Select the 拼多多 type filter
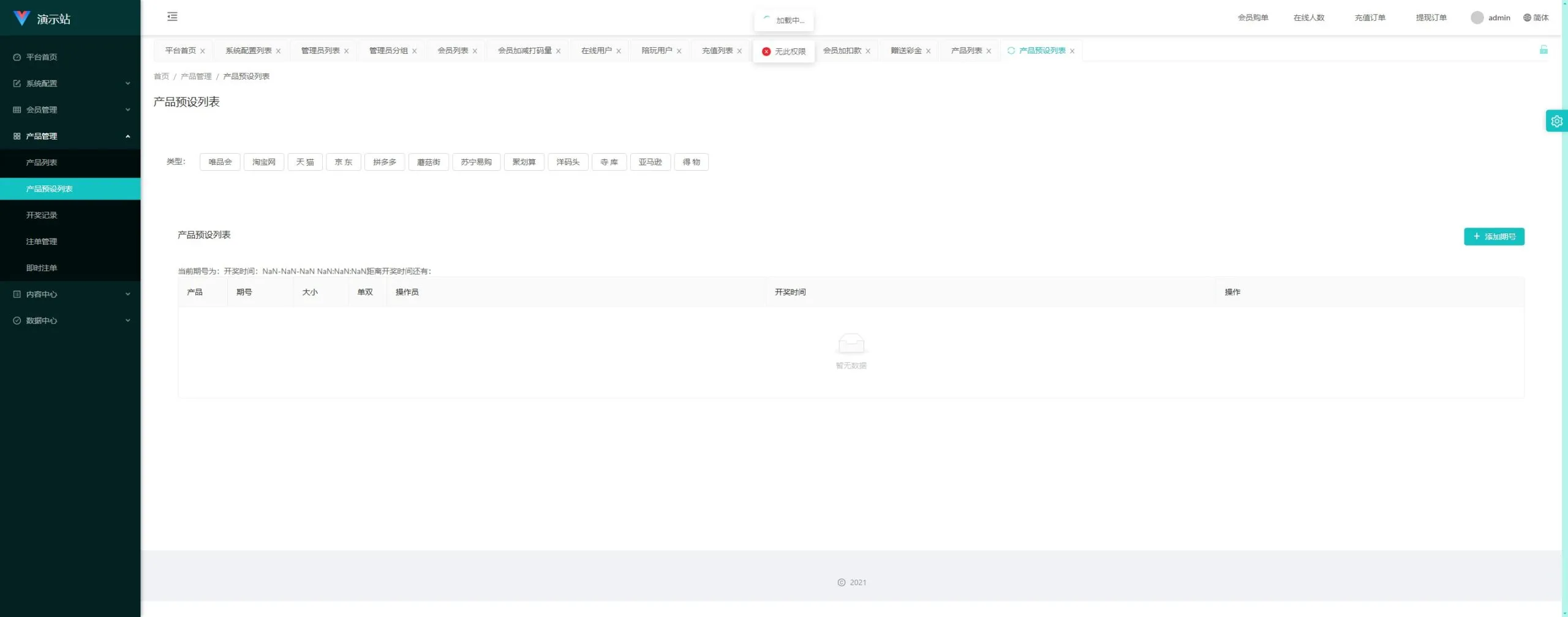Image resolution: width=1568 pixels, height=617 pixels. pos(385,162)
